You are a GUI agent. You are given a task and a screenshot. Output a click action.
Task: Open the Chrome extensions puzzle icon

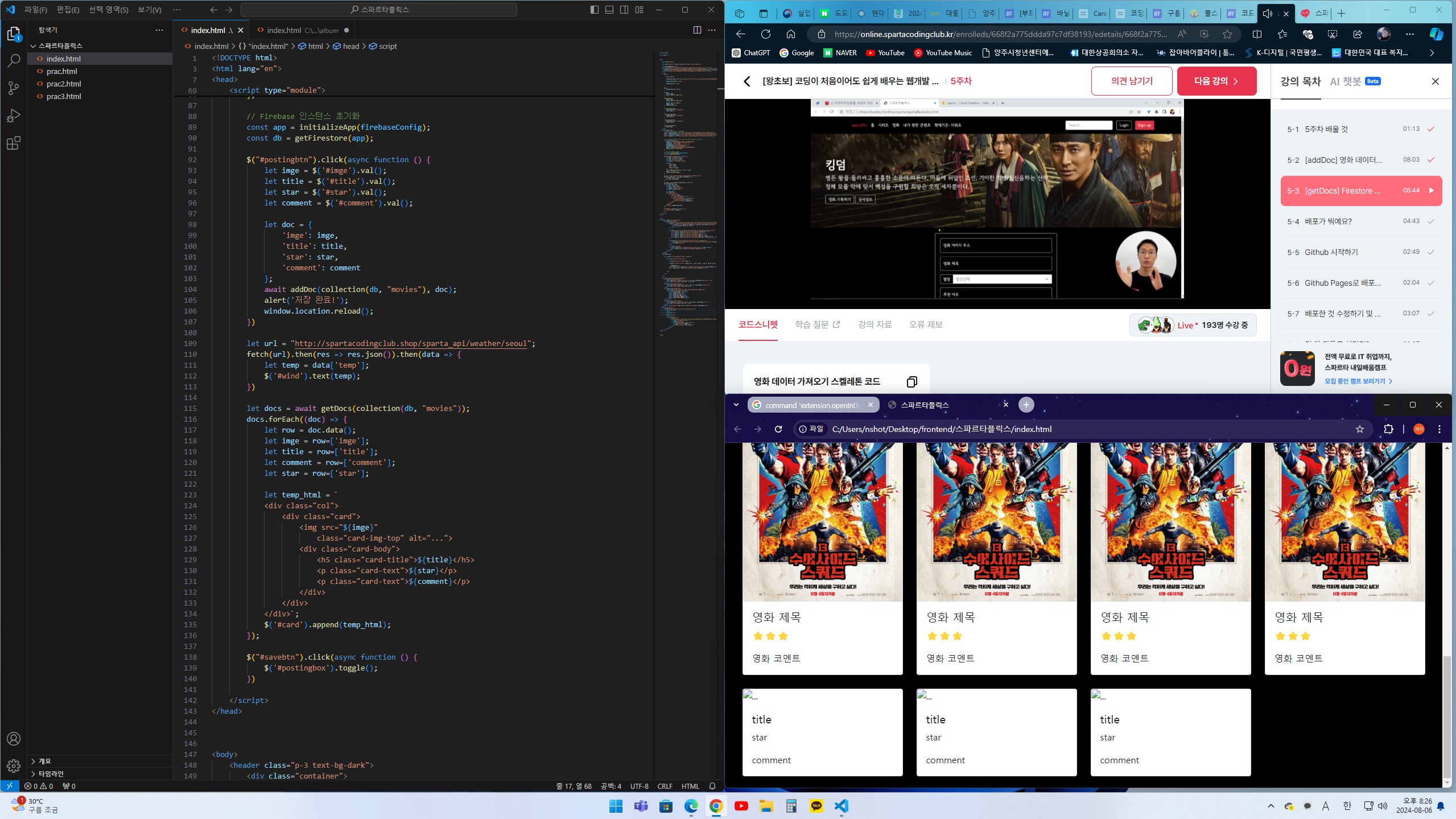[x=1388, y=429]
